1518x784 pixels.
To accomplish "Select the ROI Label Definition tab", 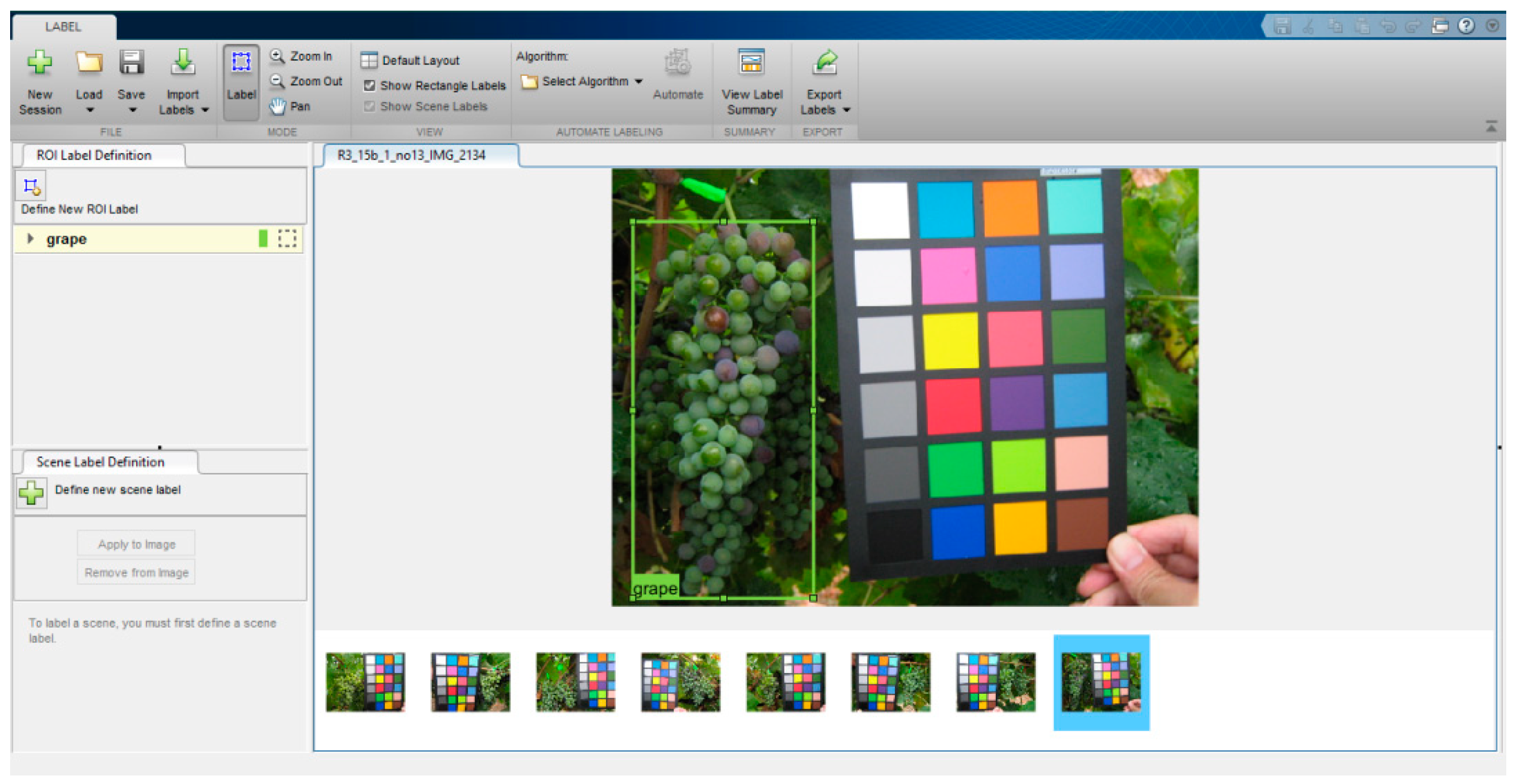I will tap(95, 155).
